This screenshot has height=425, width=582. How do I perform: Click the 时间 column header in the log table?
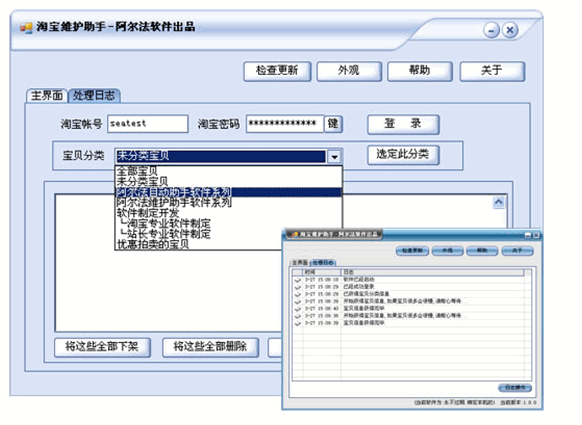tap(322, 272)
